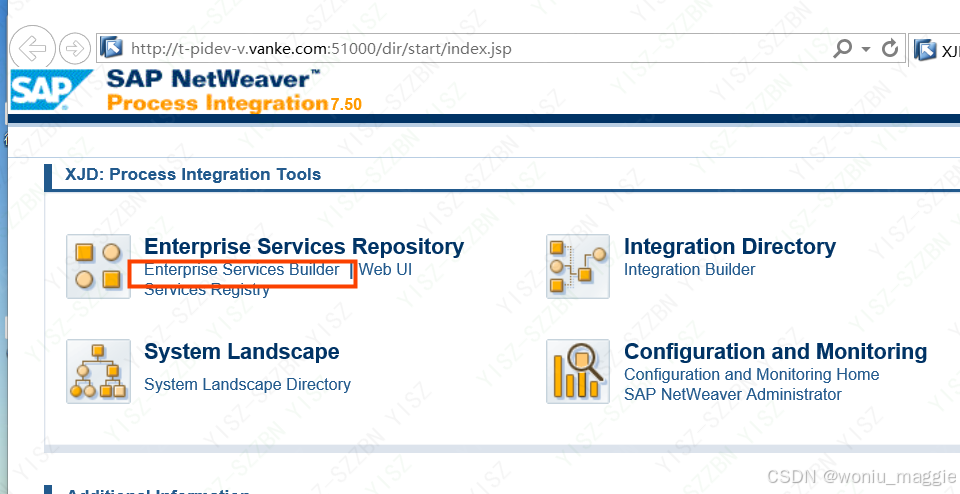This screenshot has height=494, width=960.
Task: Click the Configuration and Monitoring chart icon
Action: coord(578,372)
